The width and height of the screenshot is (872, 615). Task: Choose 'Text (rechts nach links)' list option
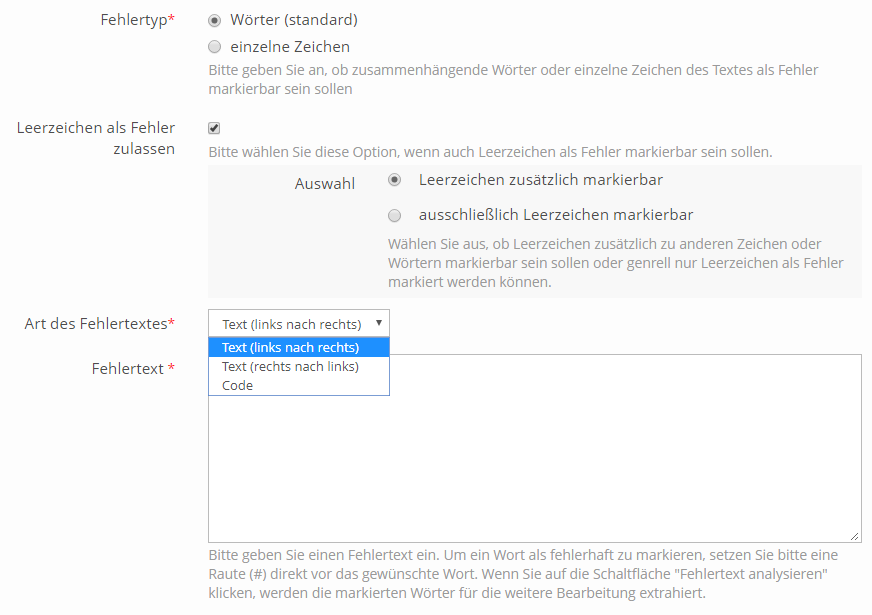pos(299,366)
